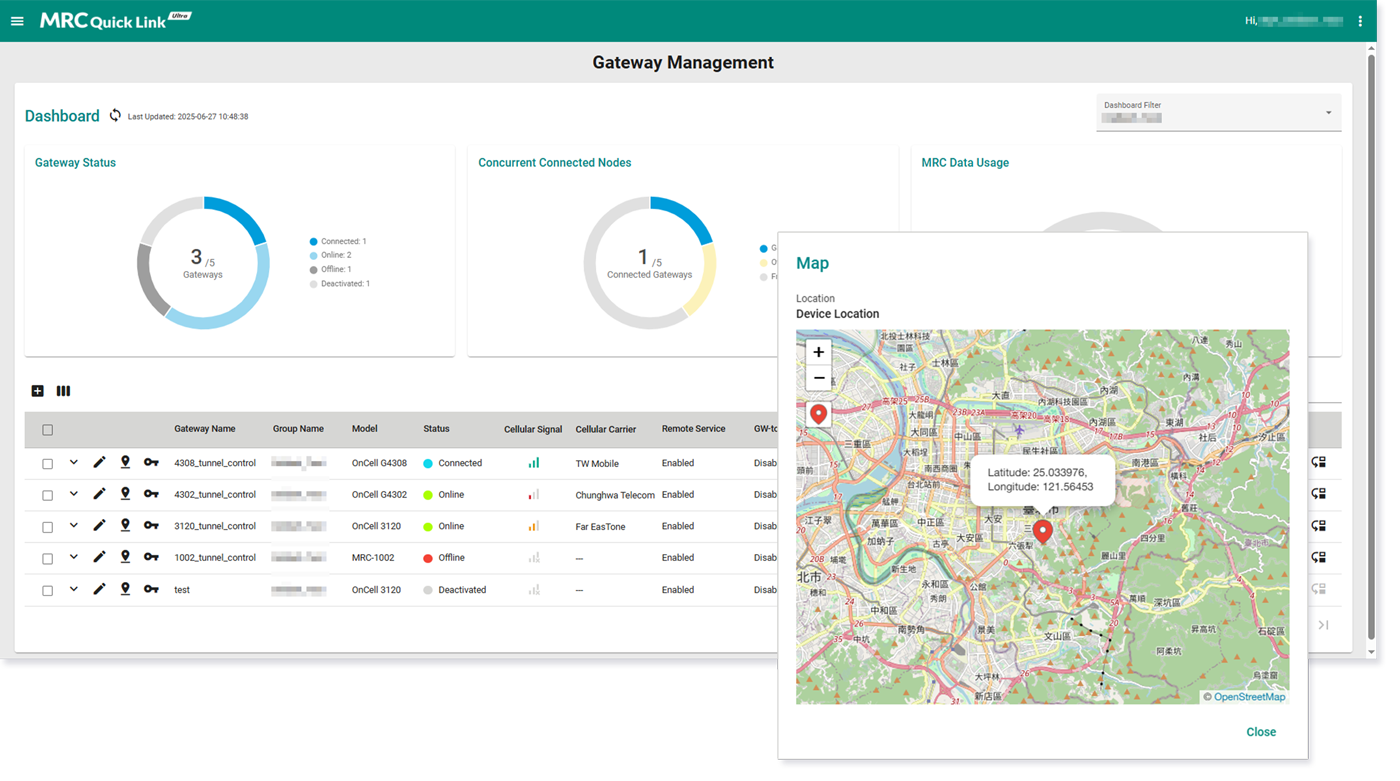Click the dashboard refresh icon
1400x781 pixels.
click(115, 116)
